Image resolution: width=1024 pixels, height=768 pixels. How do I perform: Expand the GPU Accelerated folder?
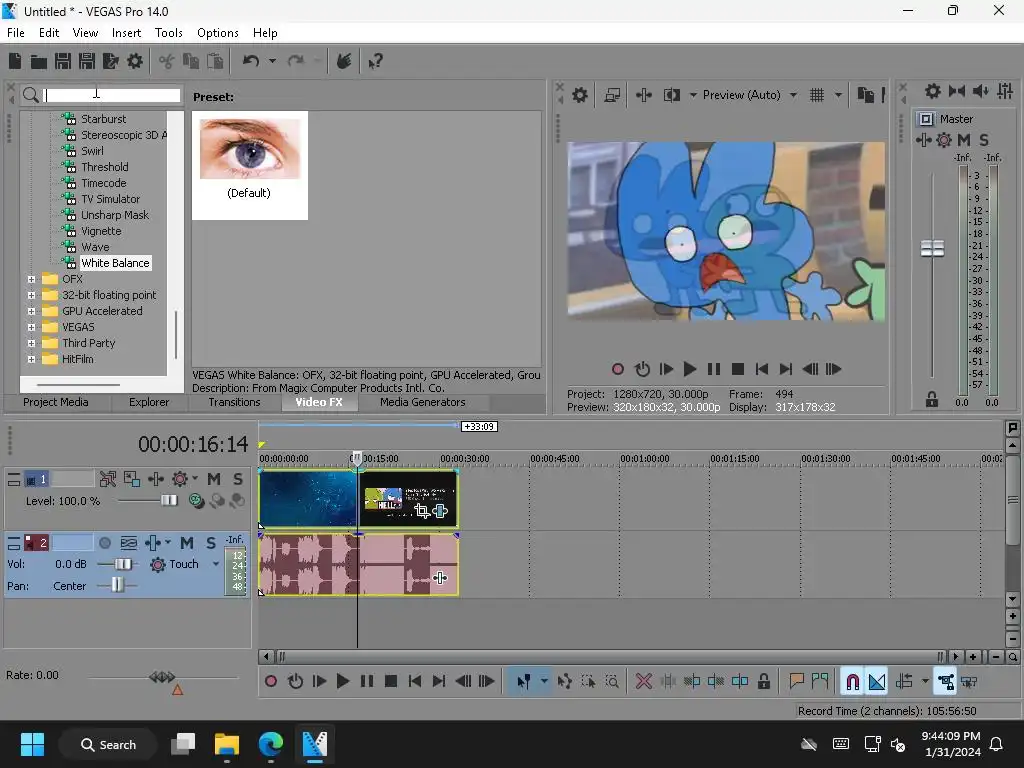[31, 312]
